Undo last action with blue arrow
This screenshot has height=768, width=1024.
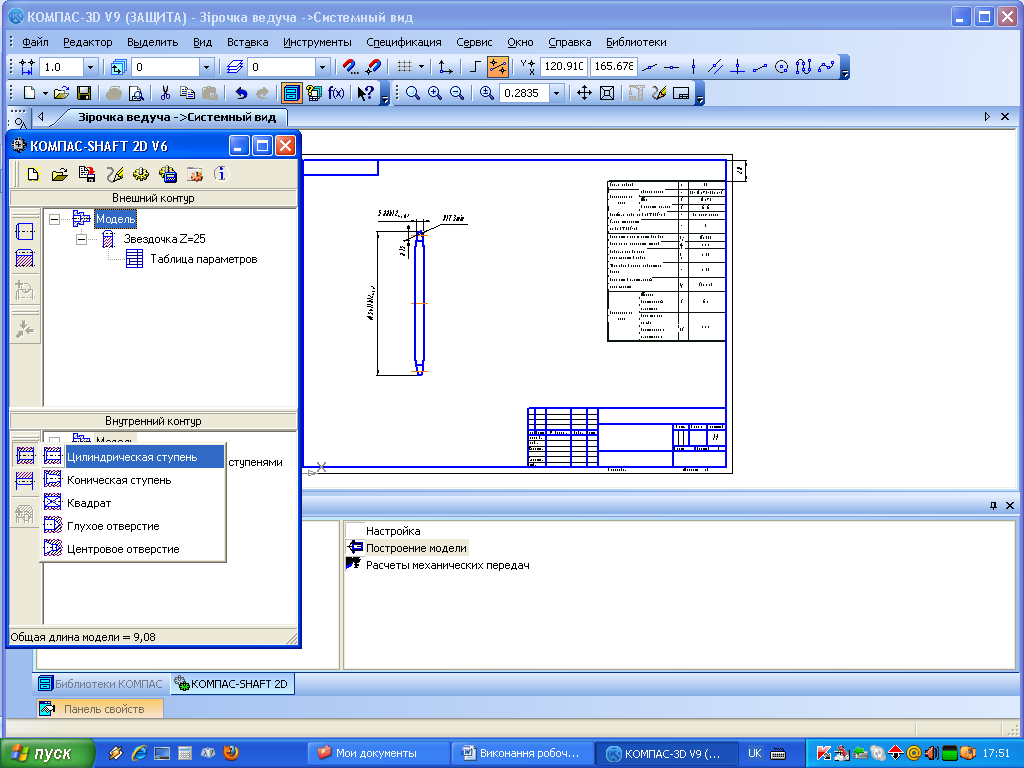(241, 93)
